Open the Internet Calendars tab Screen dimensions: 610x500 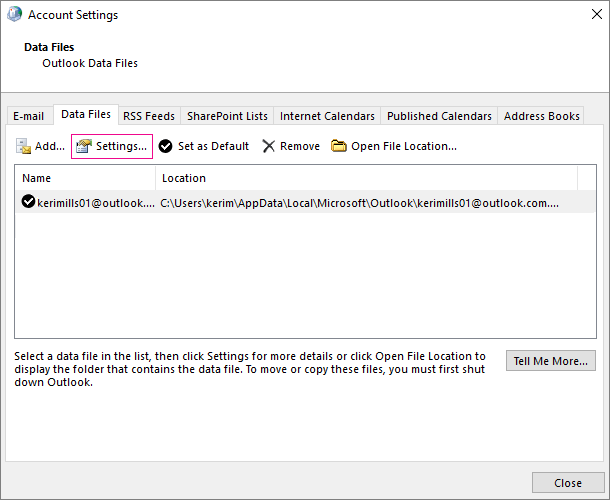(x=327, y=116)
